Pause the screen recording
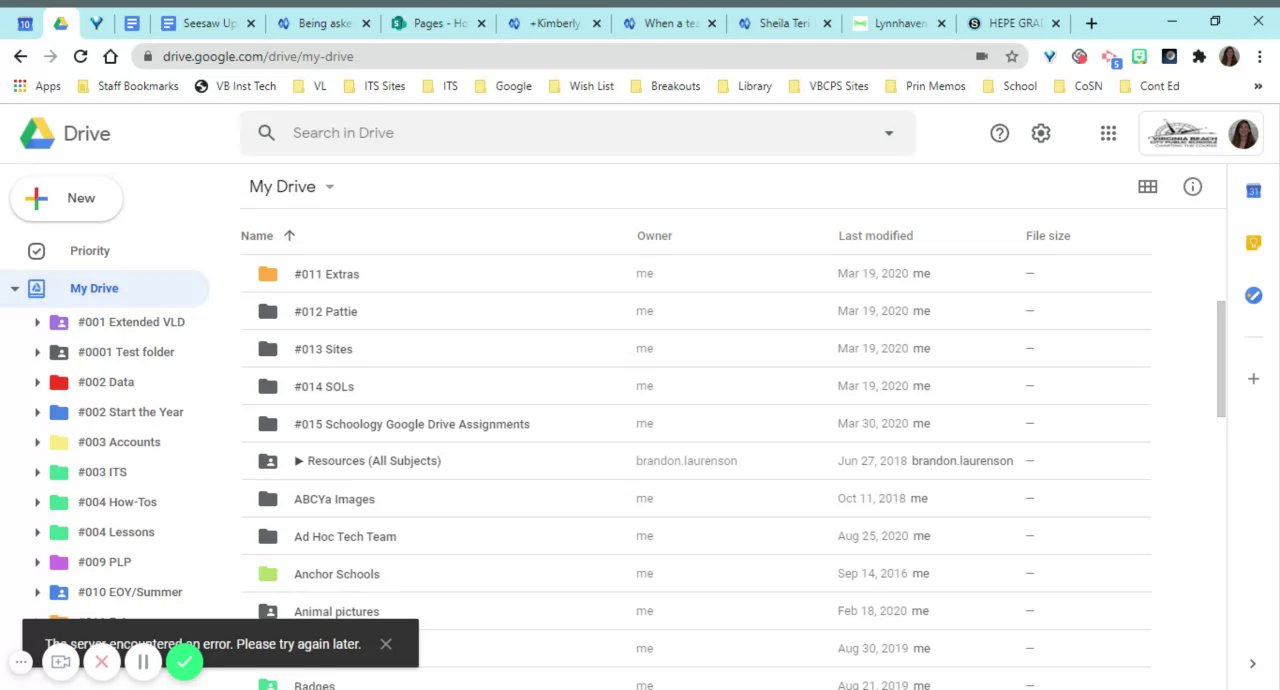 [143, 661]
